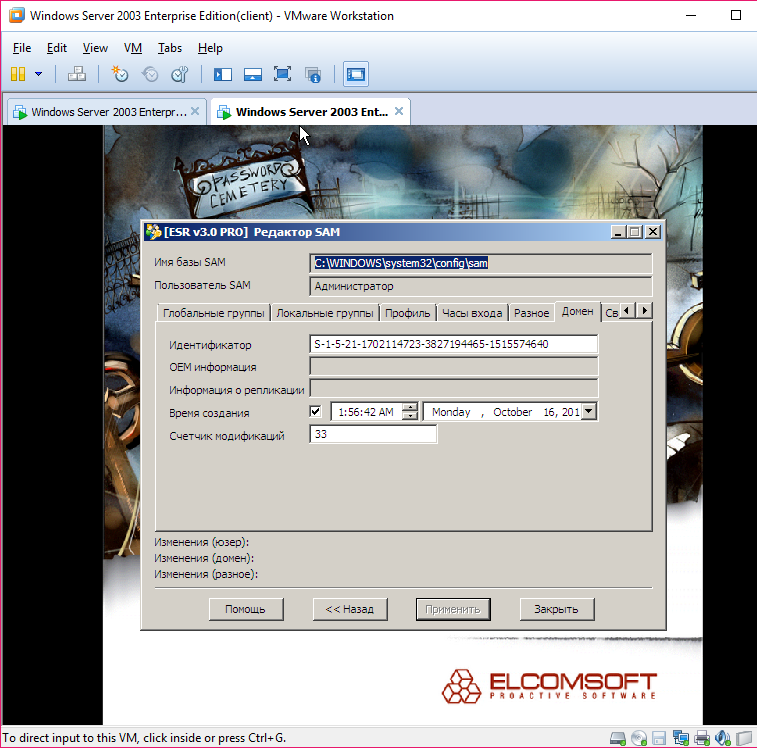Open the File menu
This screenshot has height=748, width=757.
pos(22,48)
